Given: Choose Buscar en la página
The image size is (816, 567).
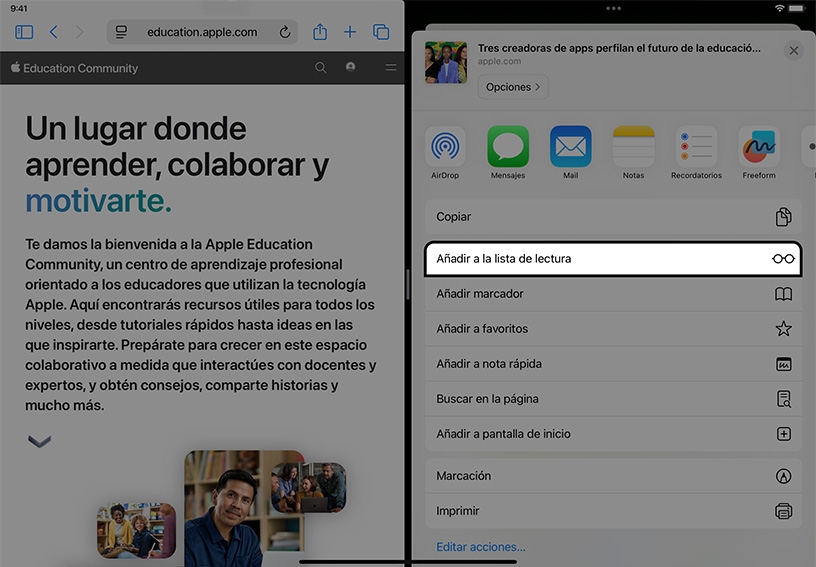Looking at the screenshot, I should tap(613, 399).
